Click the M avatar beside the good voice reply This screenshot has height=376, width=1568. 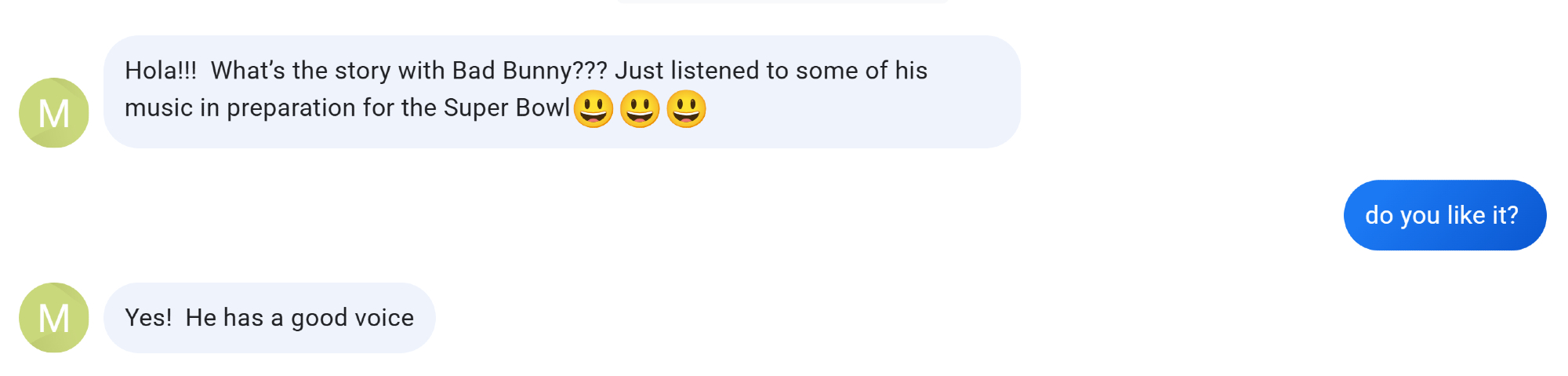coord(53,318)
